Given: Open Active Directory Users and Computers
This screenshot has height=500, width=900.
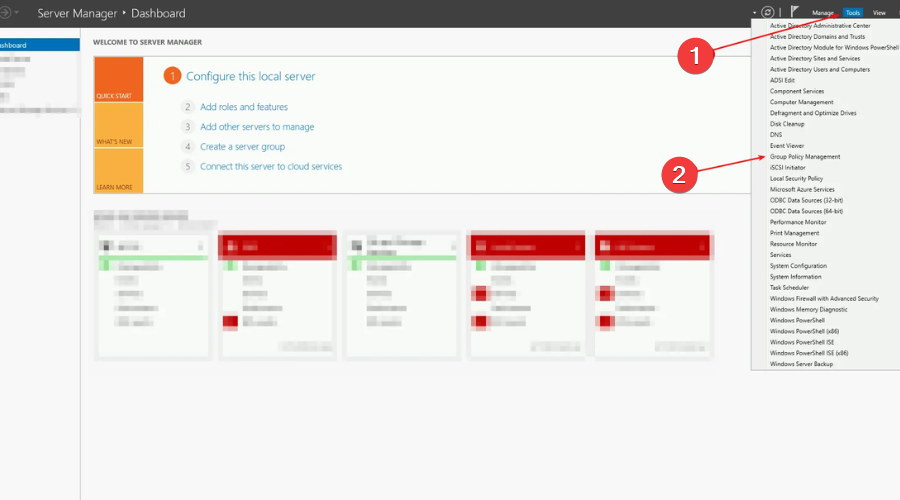Looking at the screenshot, I should 820,69.
